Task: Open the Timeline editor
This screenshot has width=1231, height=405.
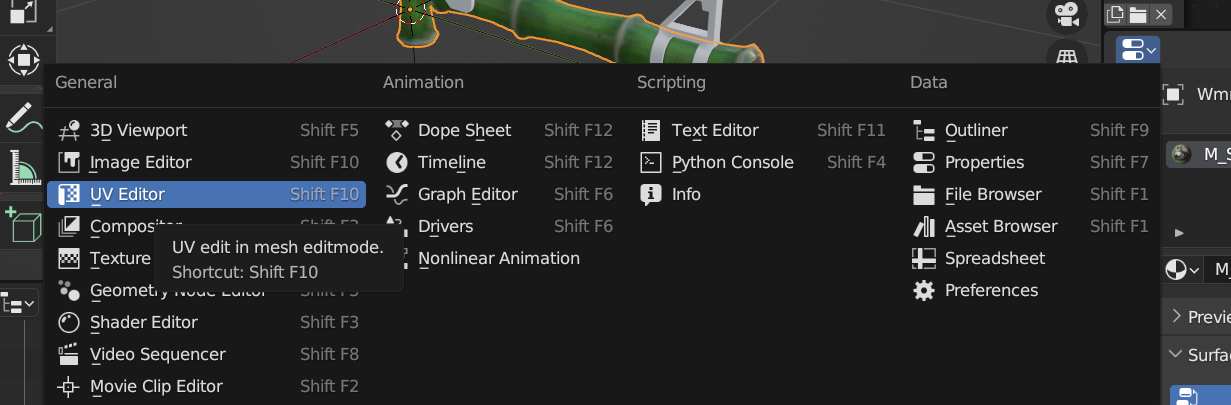Action: click(x=451, y=162)
